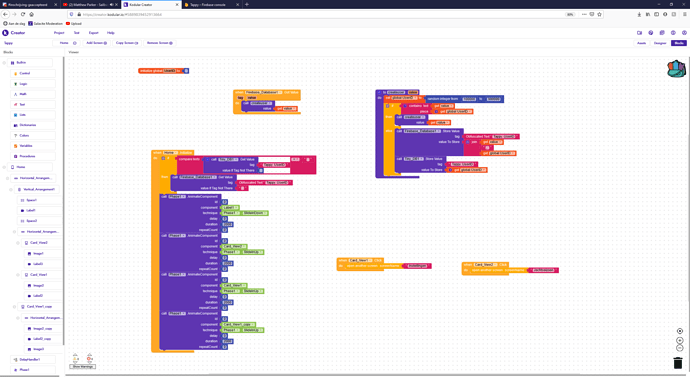Select Label2_copy in the component tree
The width and height of the screenshot is (690, 377).
point(44,339)
